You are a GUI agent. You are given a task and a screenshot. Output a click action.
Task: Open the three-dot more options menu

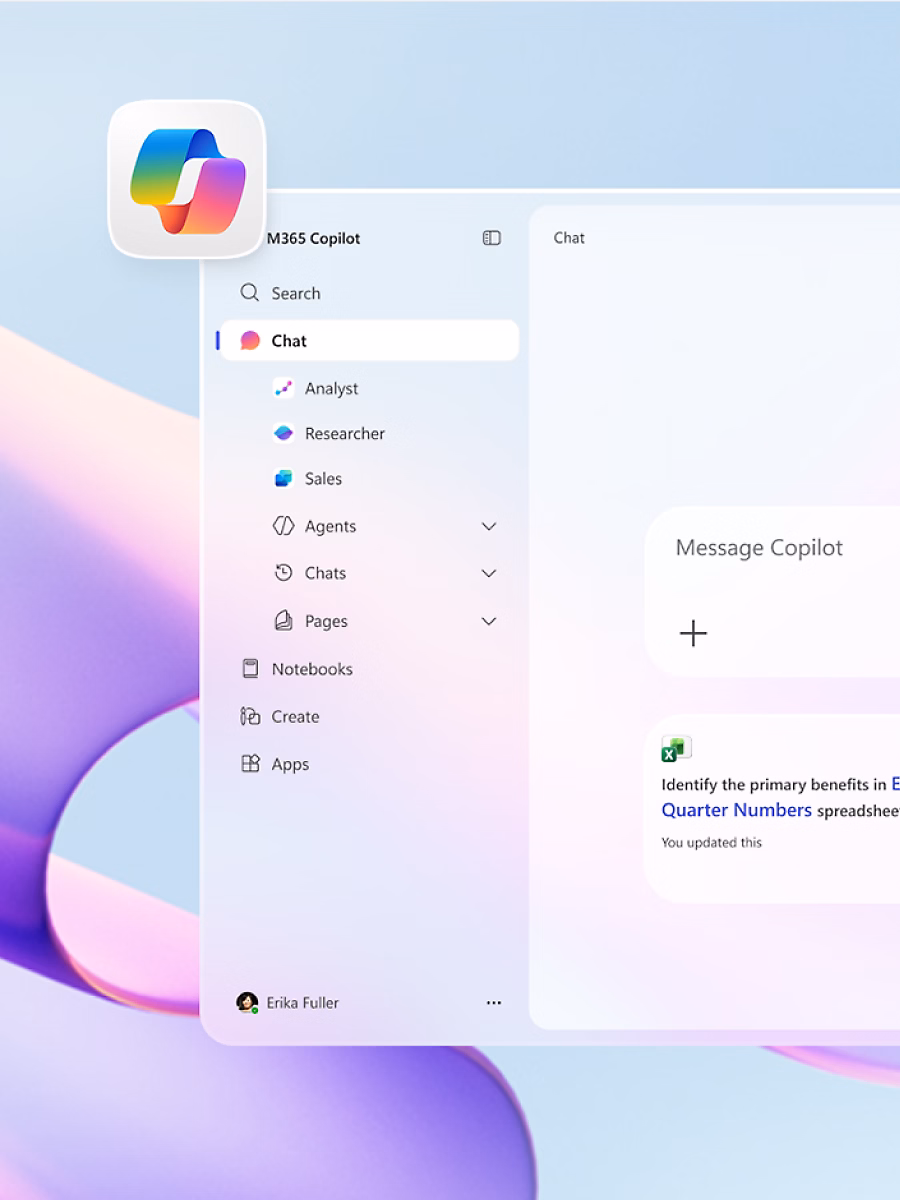pos(494,1003)
